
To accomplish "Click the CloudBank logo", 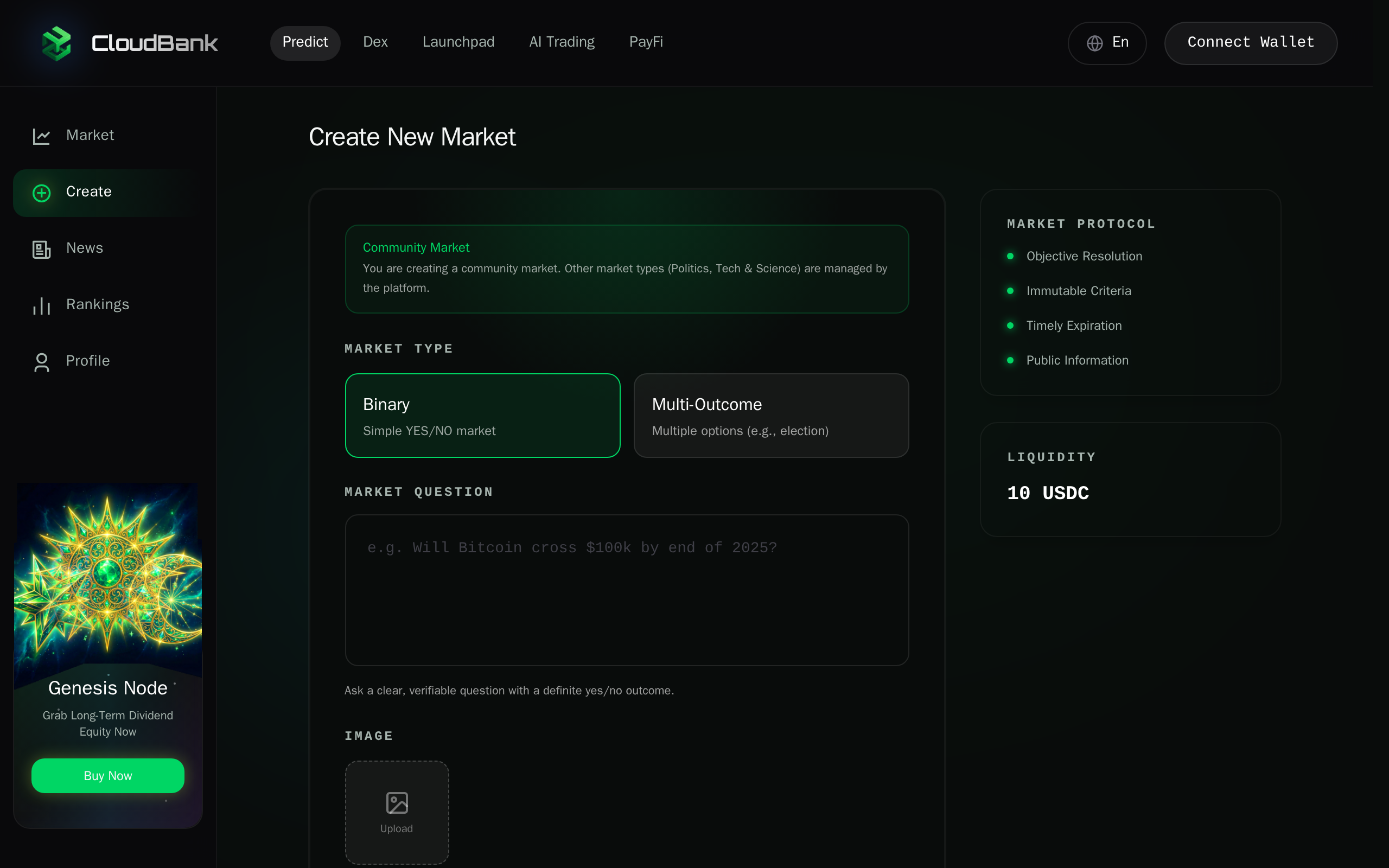I will tap(57, 42).
